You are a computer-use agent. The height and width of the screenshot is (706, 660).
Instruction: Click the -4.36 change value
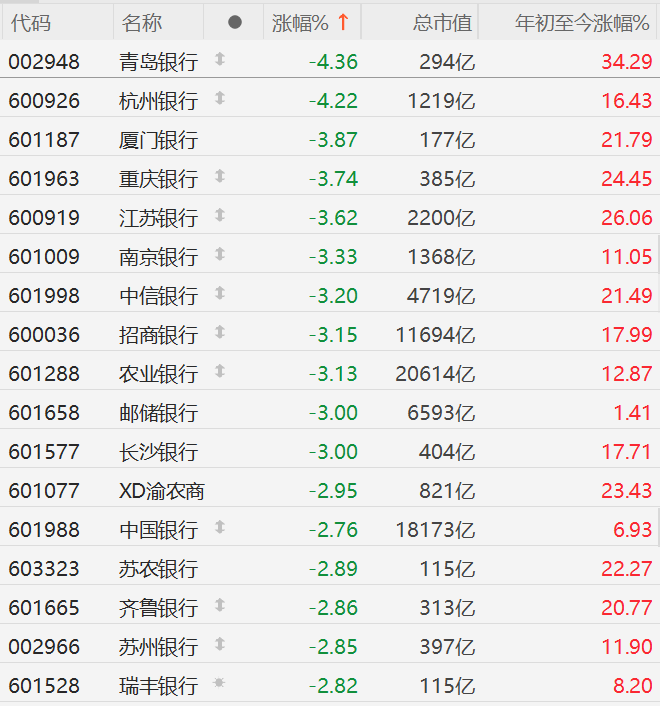[x=333, y=62]
